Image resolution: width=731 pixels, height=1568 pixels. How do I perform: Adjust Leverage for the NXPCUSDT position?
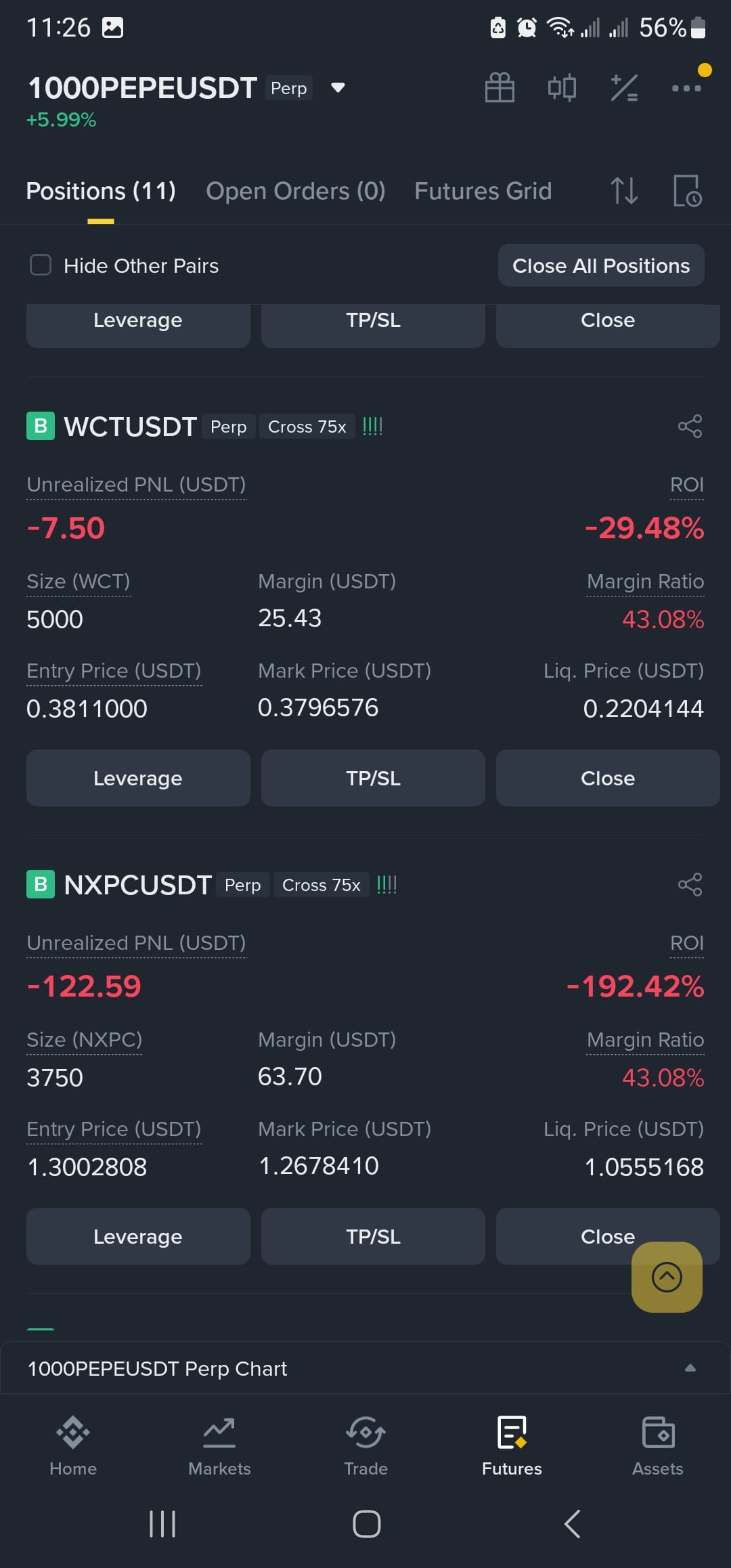tap(138, 1236)
